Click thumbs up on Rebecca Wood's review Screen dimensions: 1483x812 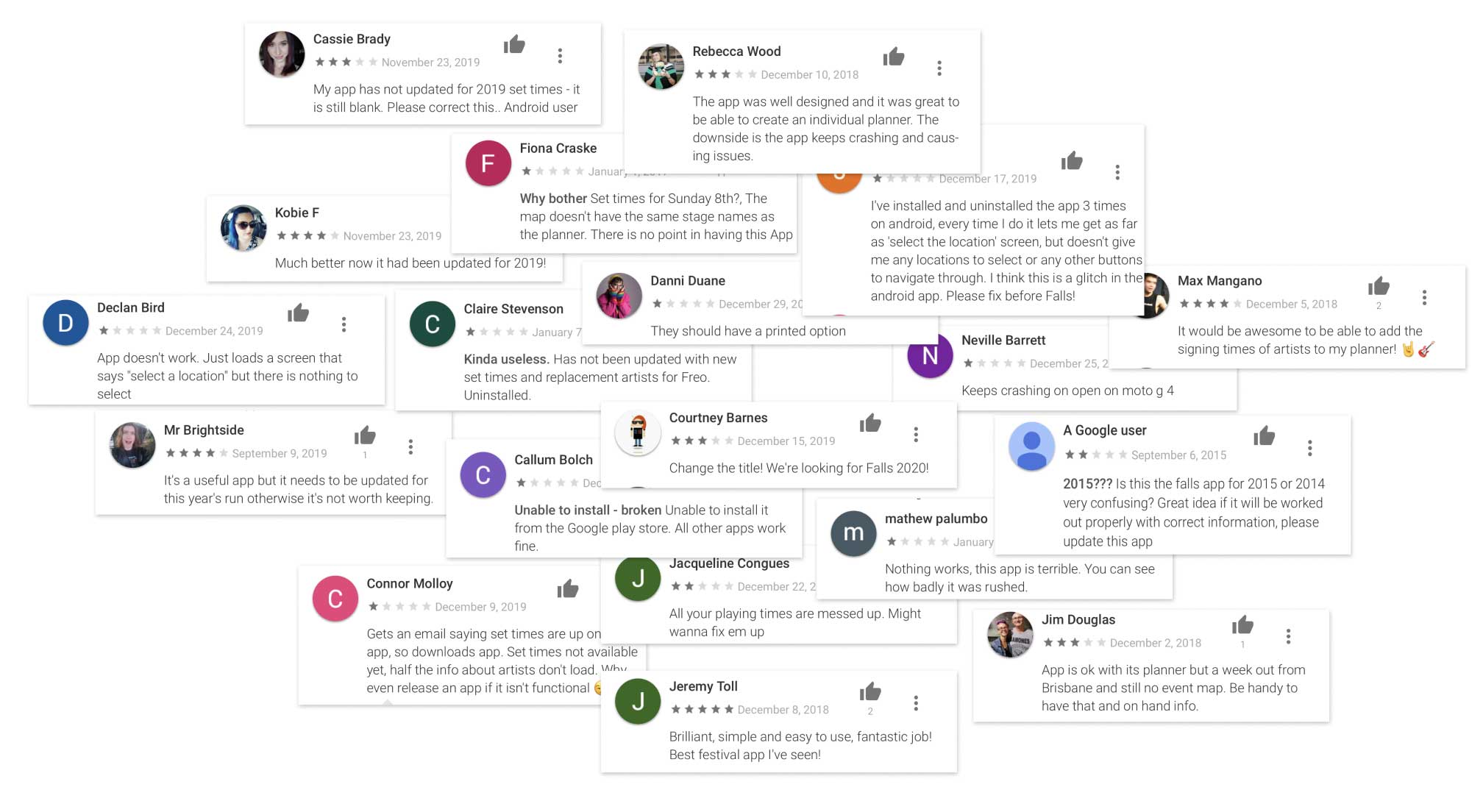click(894, 57)
